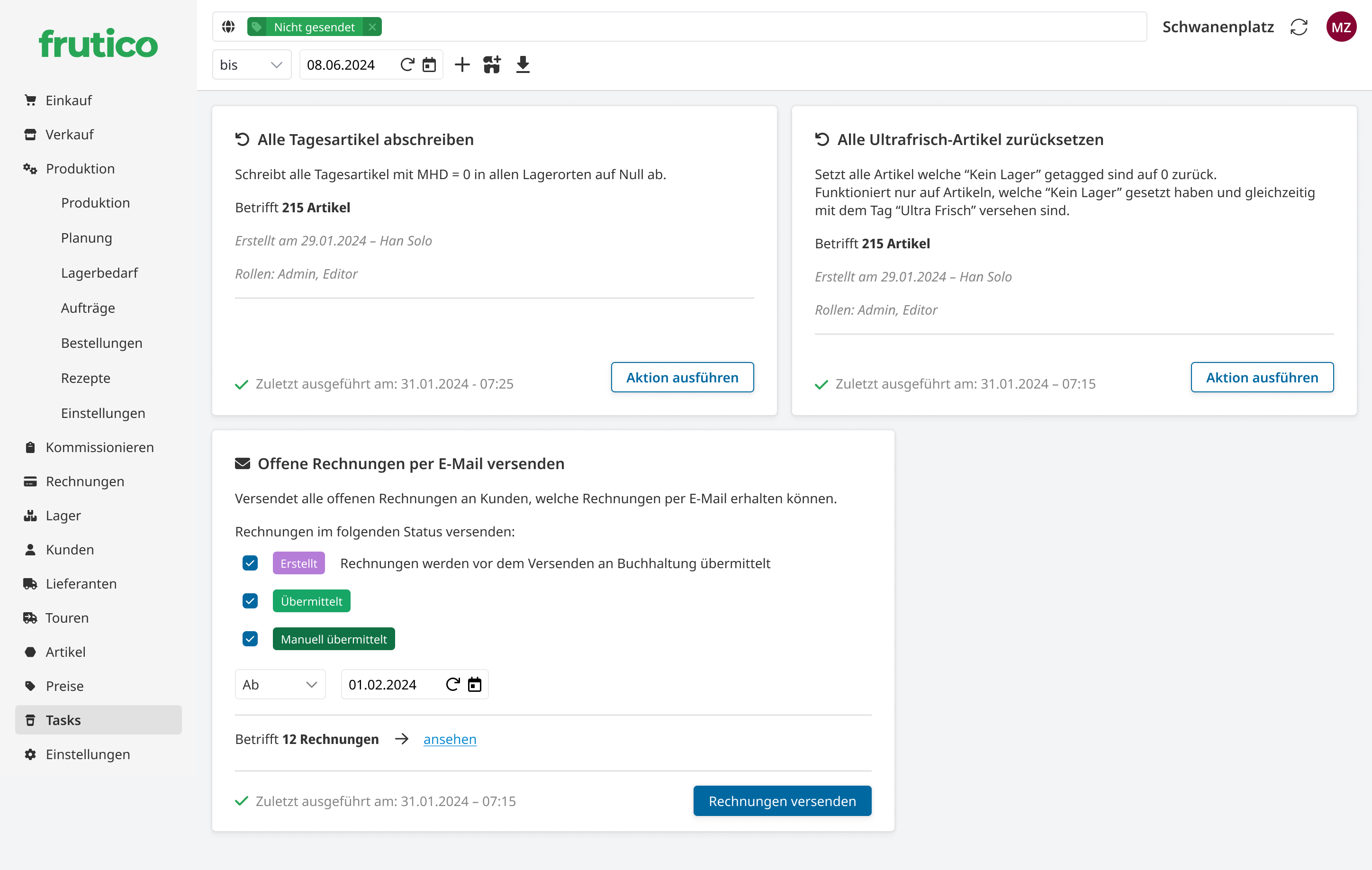Open the bis dropdown in the toolbar
The image size is (1372, 870).
pos(251,64)
